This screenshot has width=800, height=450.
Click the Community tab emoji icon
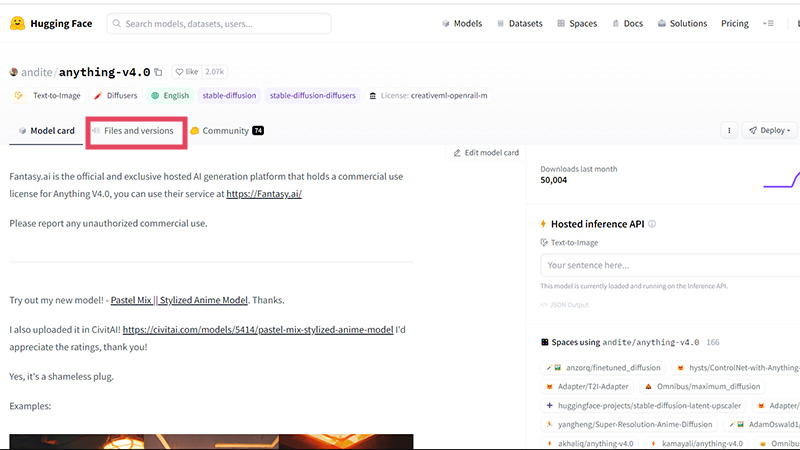pos(194,131)
